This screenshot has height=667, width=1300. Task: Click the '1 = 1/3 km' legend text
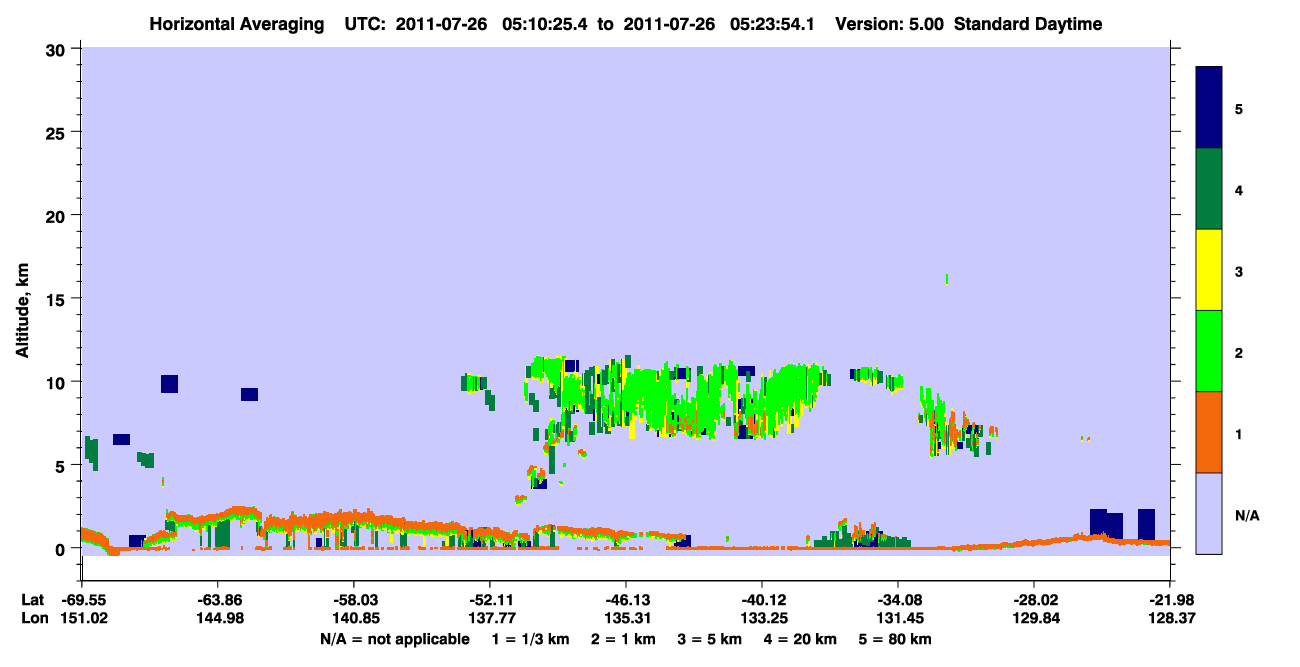coord(532,639)
